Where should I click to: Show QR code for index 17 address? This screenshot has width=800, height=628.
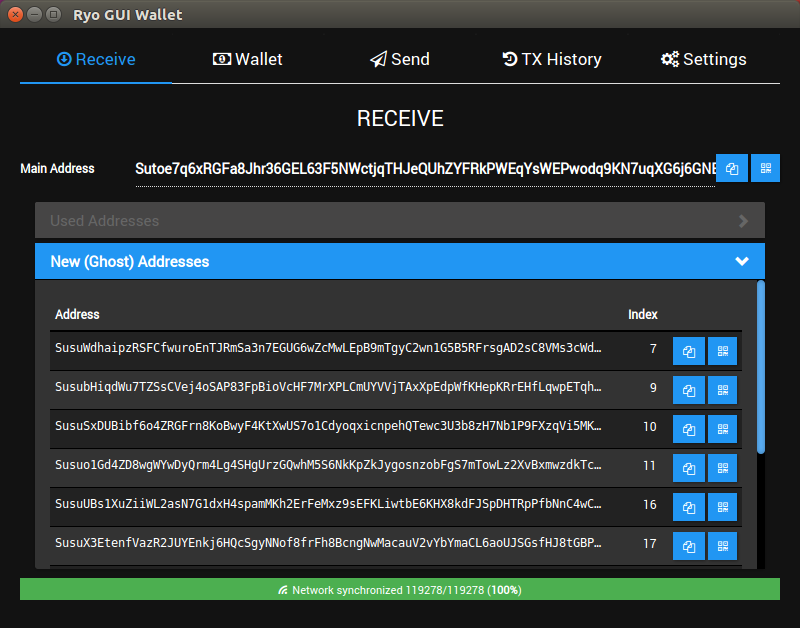(722, 546)
